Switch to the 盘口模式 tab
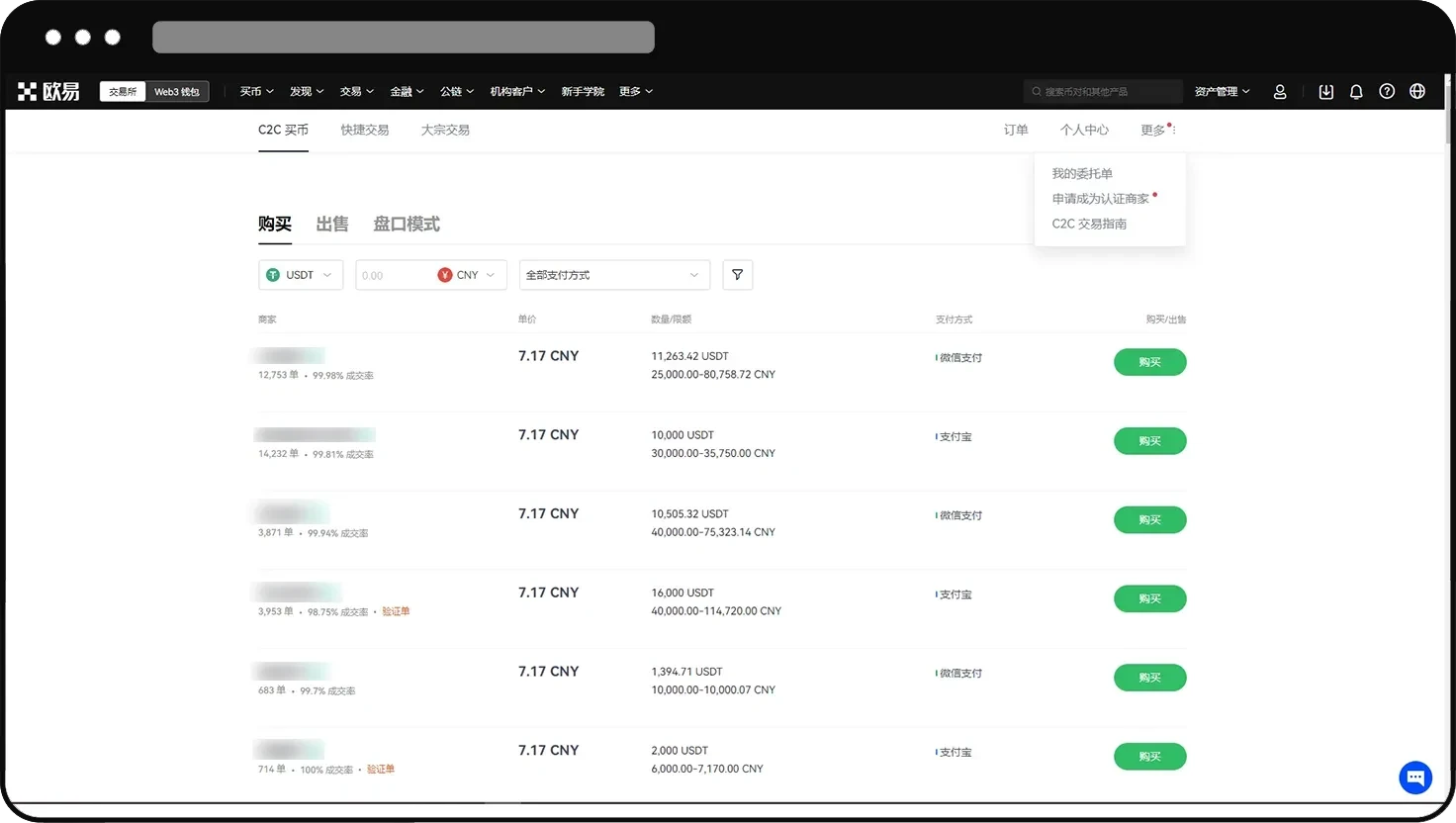 coord(407,225)
